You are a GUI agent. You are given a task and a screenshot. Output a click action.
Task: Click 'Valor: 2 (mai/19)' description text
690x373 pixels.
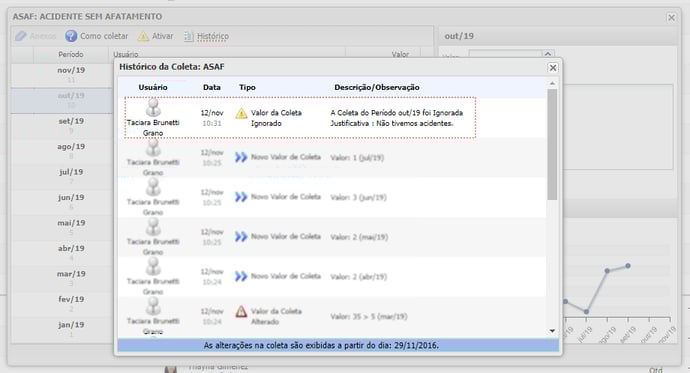[x=359, y=237]
